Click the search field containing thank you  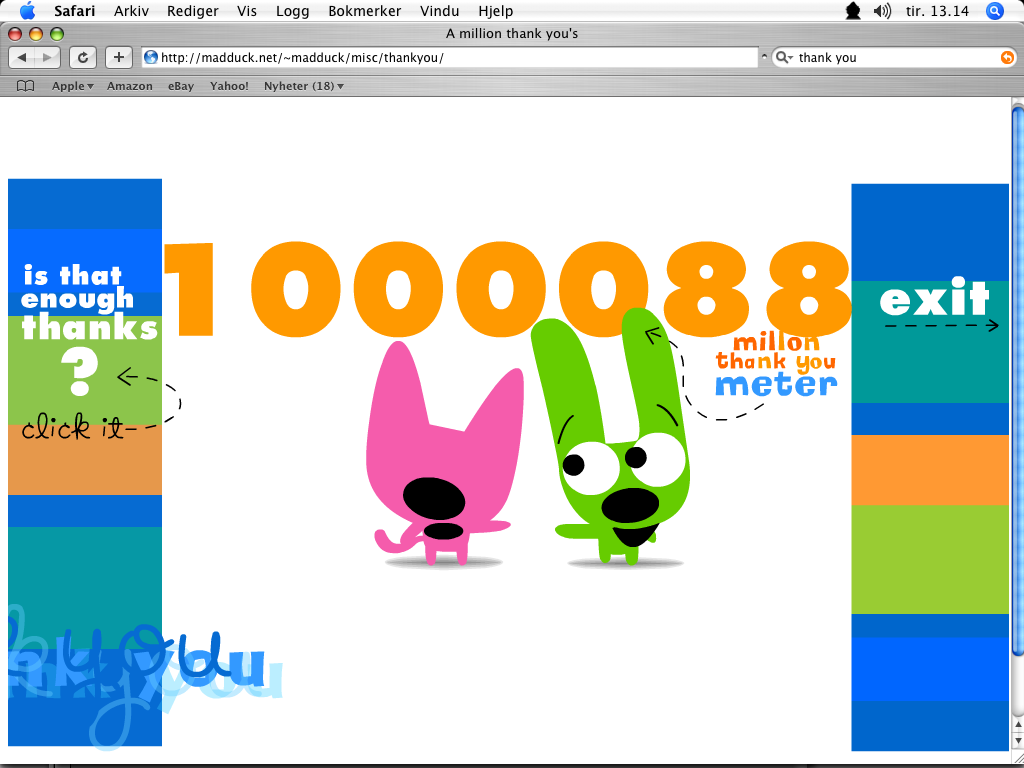point(895,57)
